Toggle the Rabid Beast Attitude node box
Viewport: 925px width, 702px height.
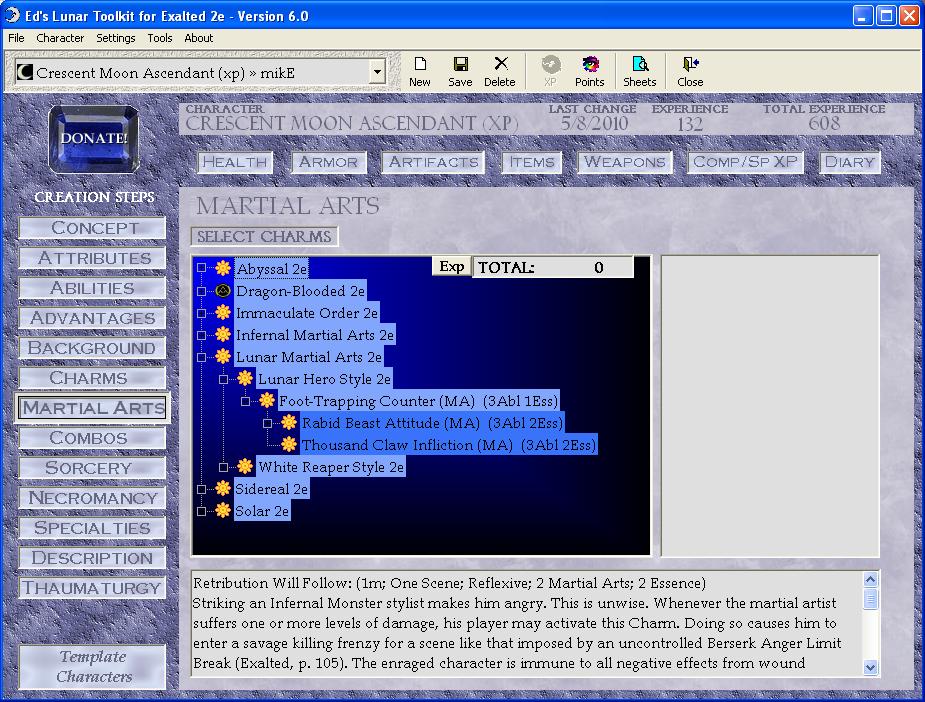pos(268,423)
